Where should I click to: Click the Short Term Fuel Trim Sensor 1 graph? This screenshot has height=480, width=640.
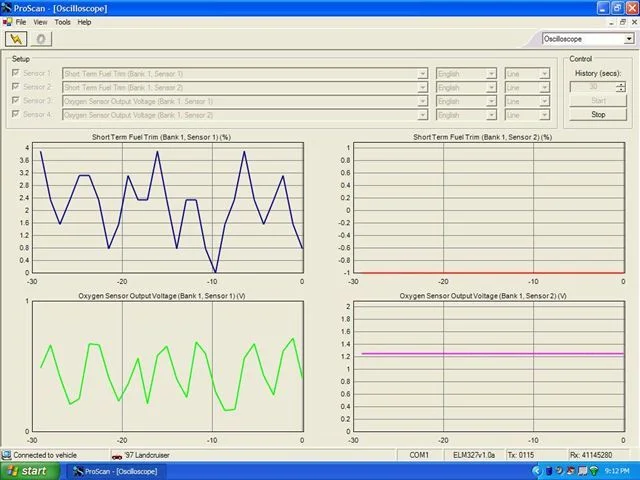pos(168,208)
